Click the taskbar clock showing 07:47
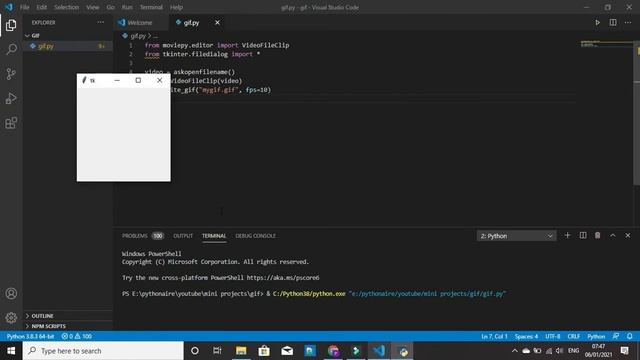 click(x=598, y=351)
